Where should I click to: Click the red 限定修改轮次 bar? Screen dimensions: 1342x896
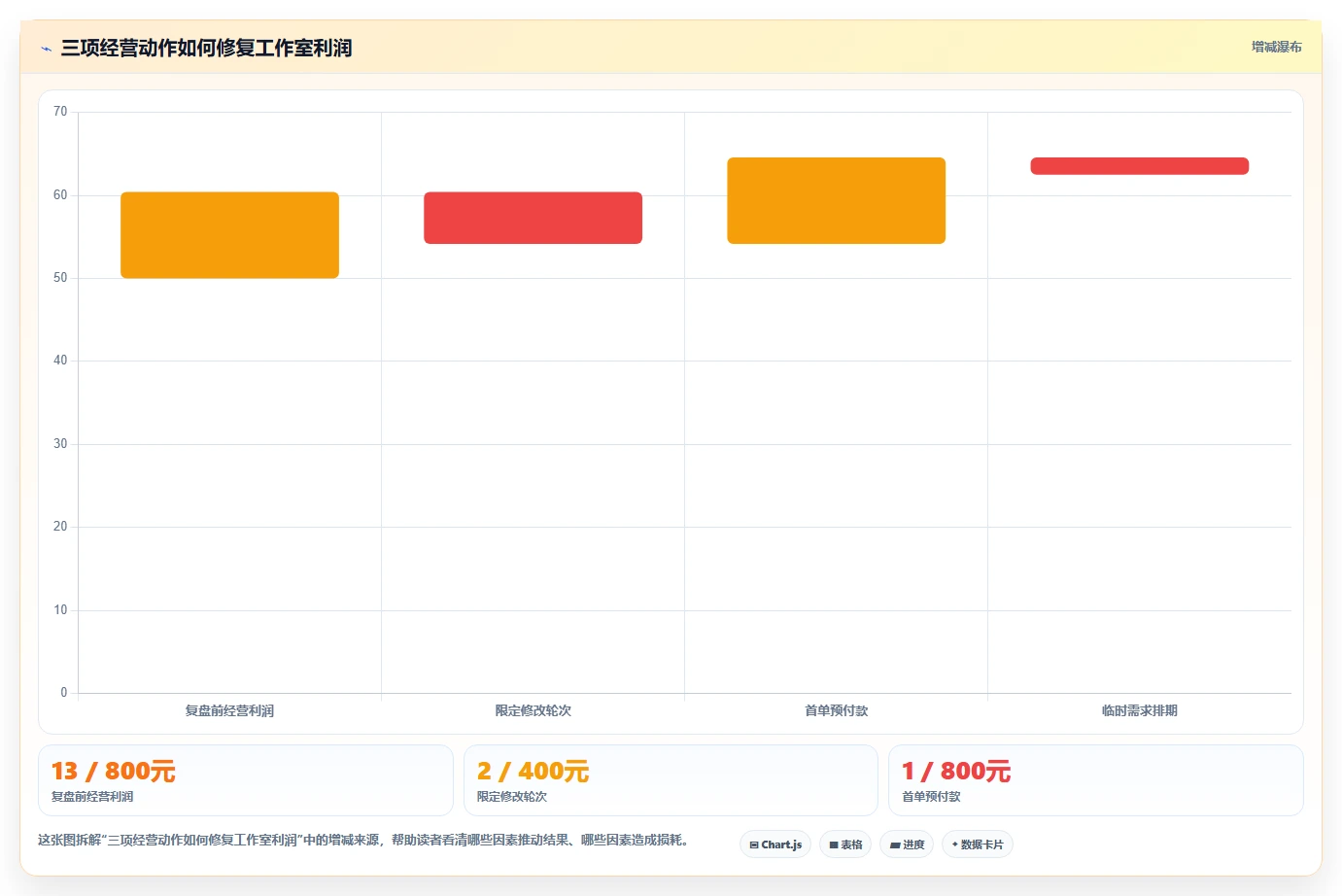pos(533,218)
